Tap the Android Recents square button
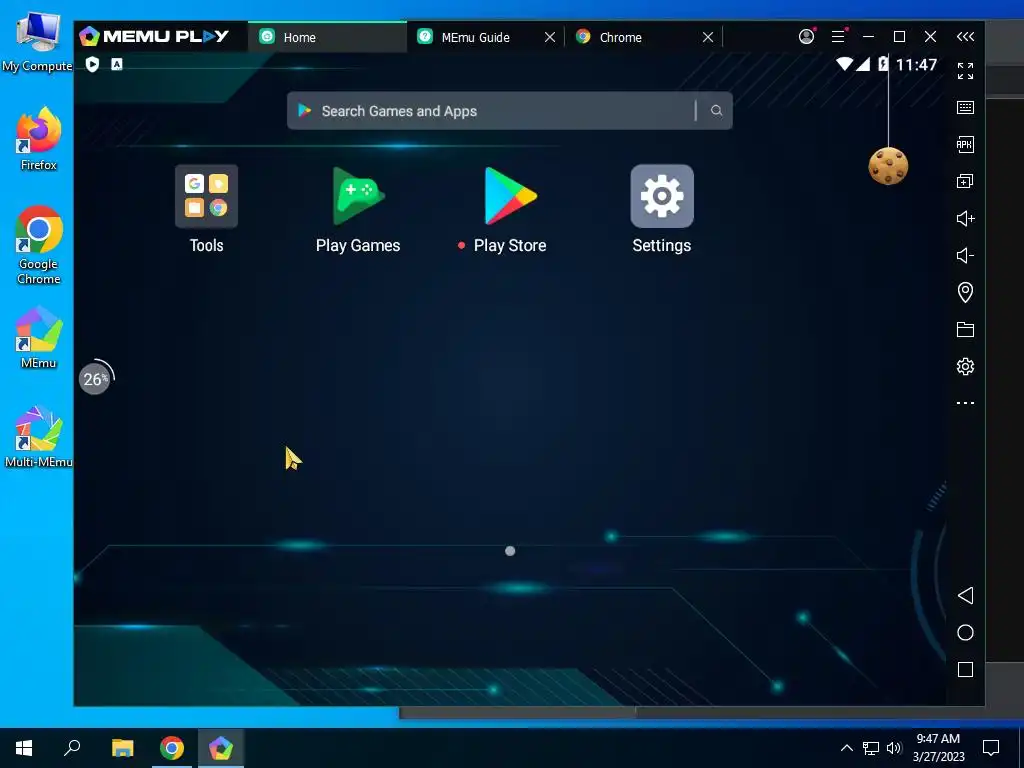The height and width of the screenshot is (768, 1024). [965, 669]
